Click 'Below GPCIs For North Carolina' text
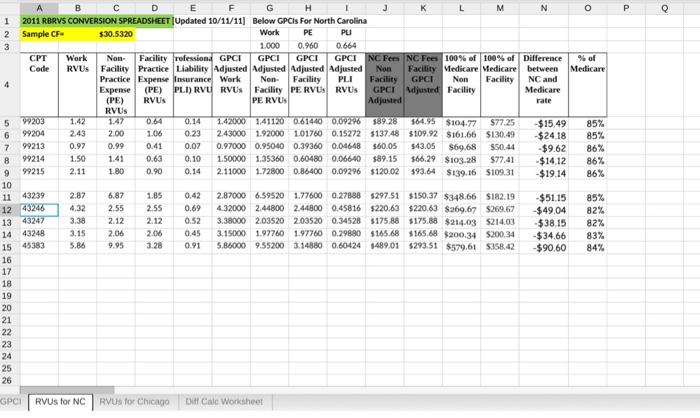The image size is (700, 418). [309, 21]
